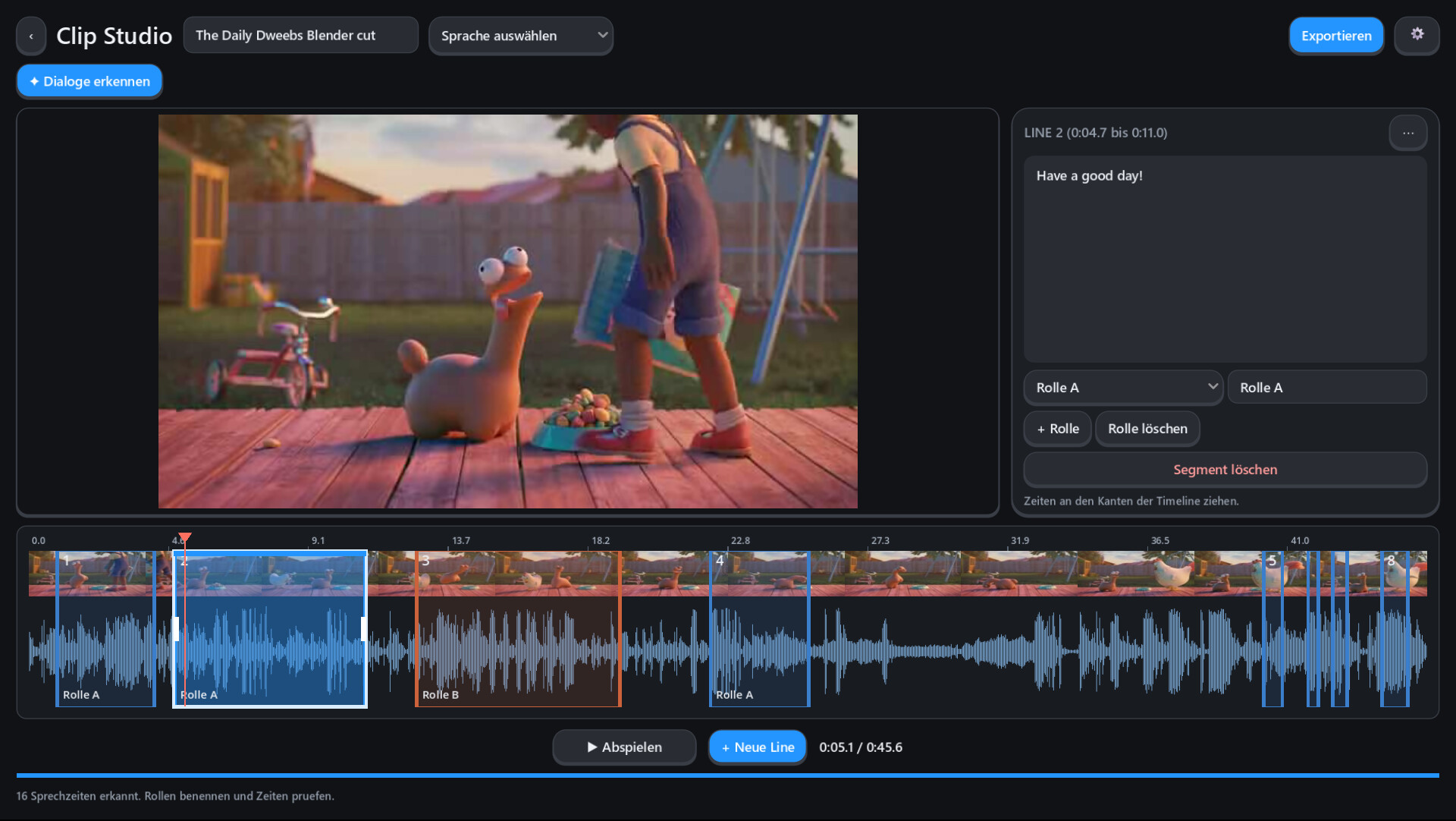
Task: Click the 22.8 mark on the timeline ruler
Action: [740, 540]
